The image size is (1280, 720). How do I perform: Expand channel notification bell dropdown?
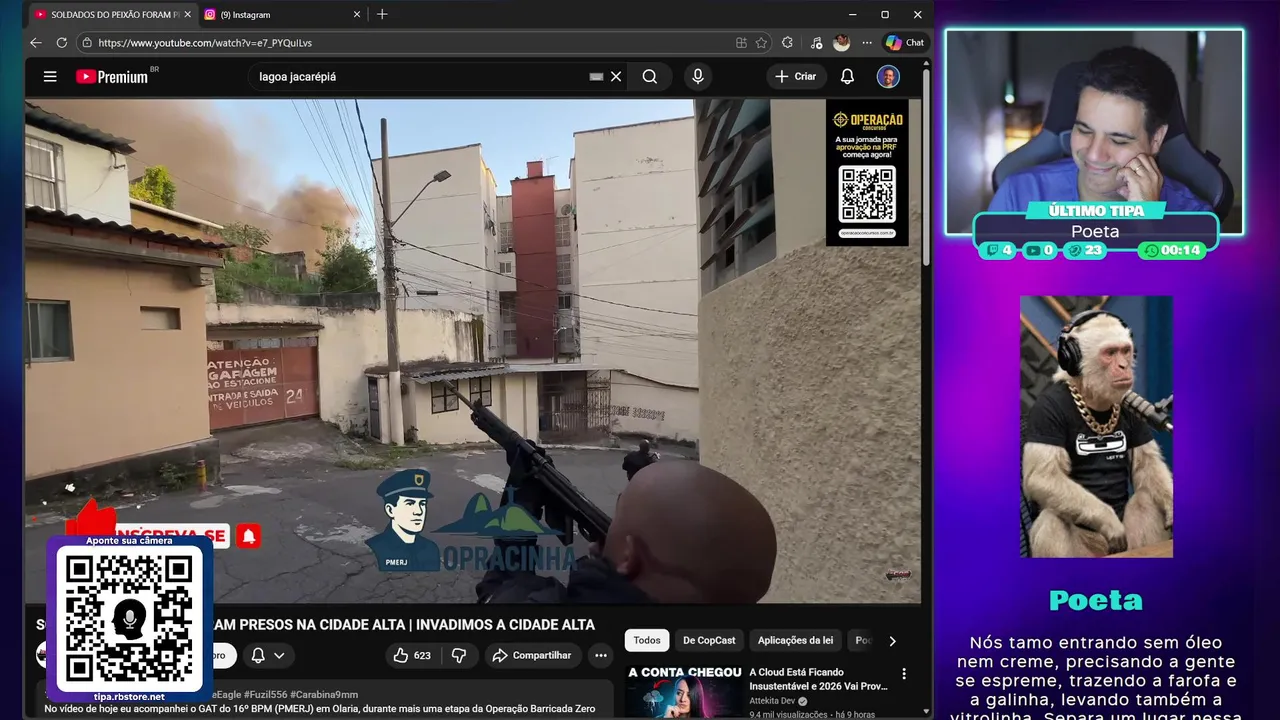tap(267, 655)
